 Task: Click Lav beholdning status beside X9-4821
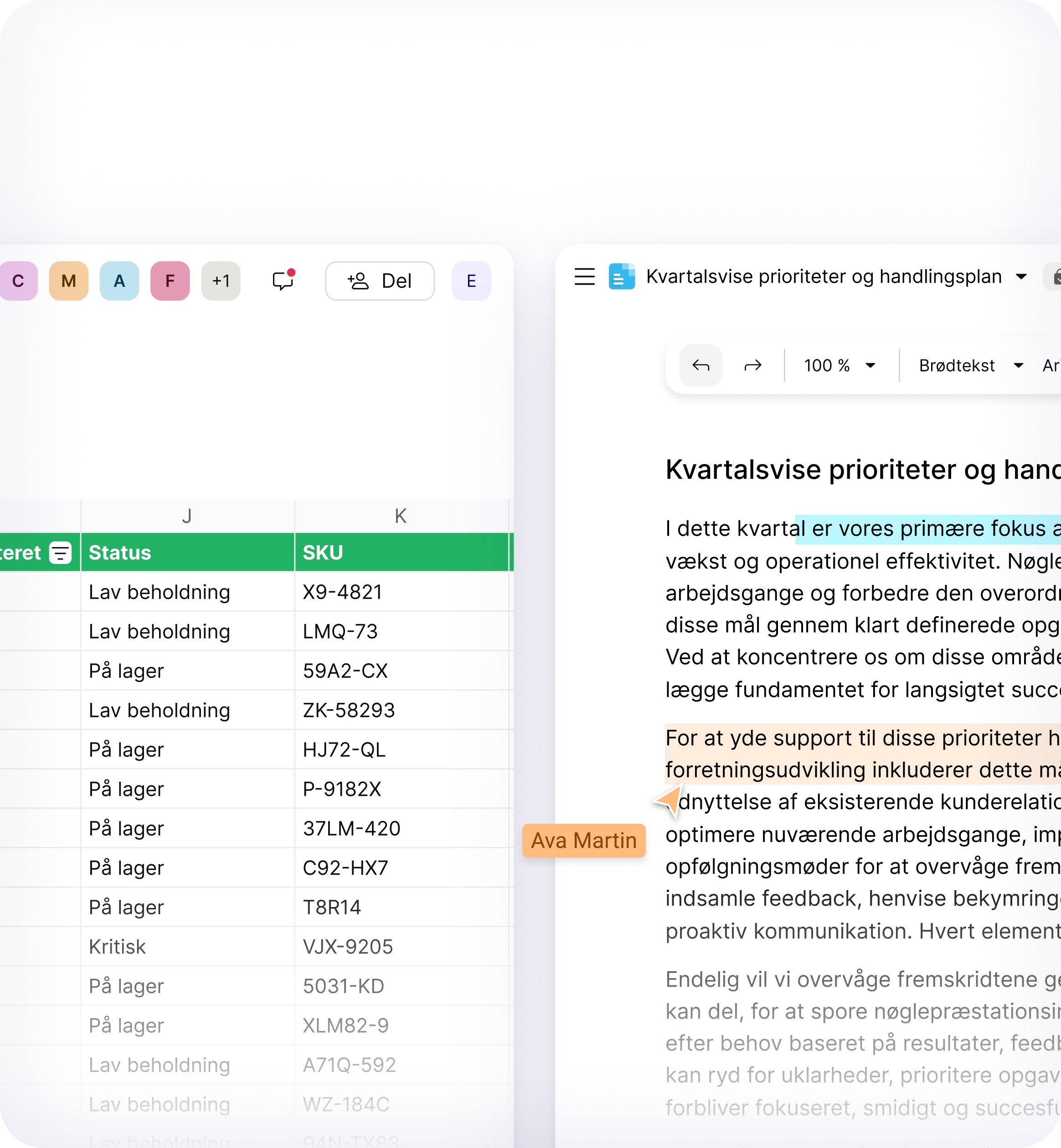tap(187, 592)
